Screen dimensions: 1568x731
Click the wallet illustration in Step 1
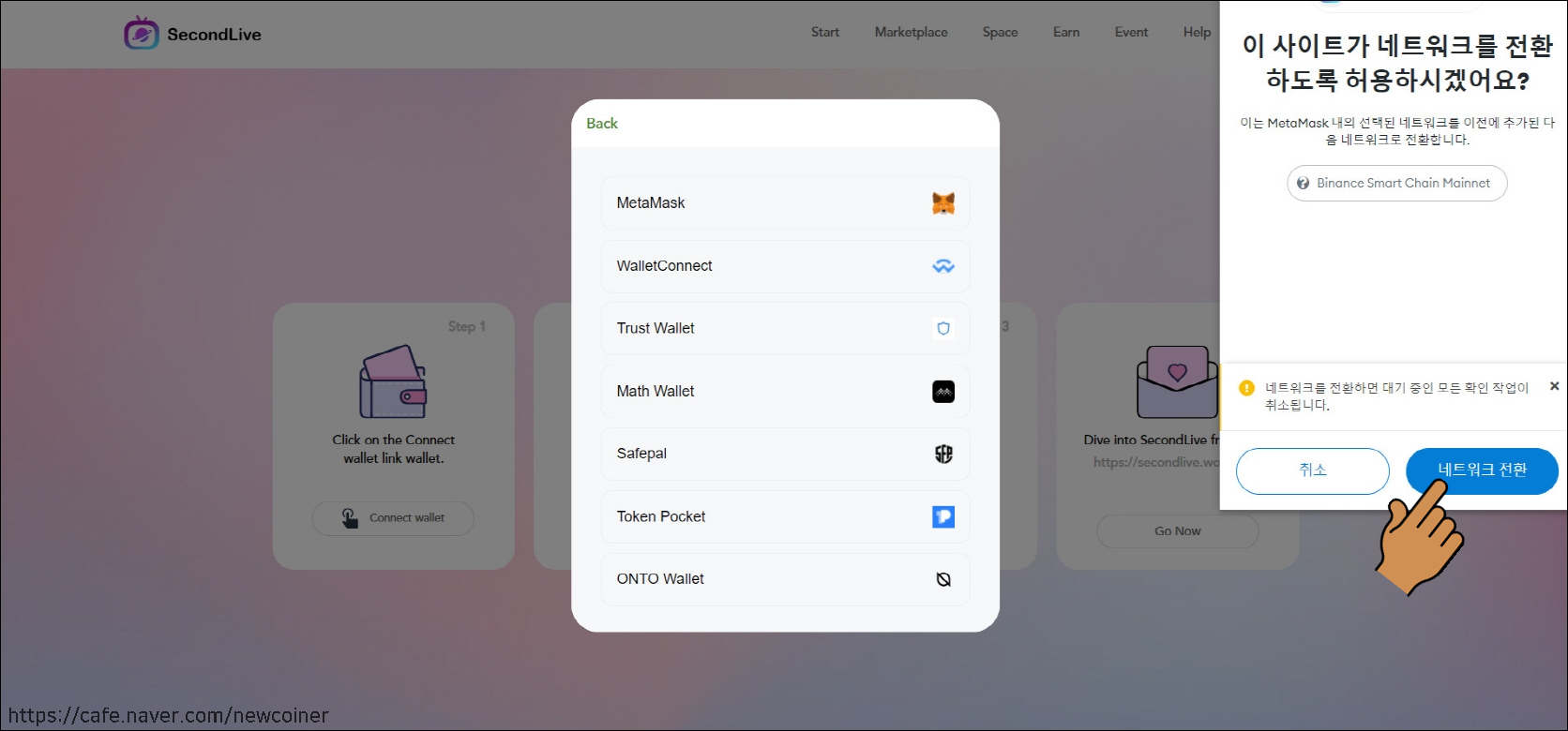click(393, 382)
